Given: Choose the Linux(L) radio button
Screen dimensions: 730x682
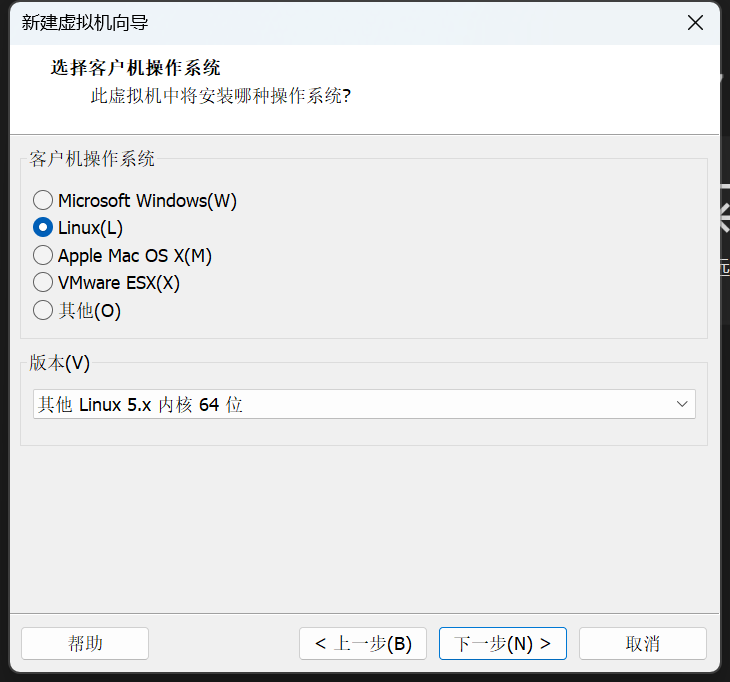Looking at the screenshot, I should (x=43, y=228).
